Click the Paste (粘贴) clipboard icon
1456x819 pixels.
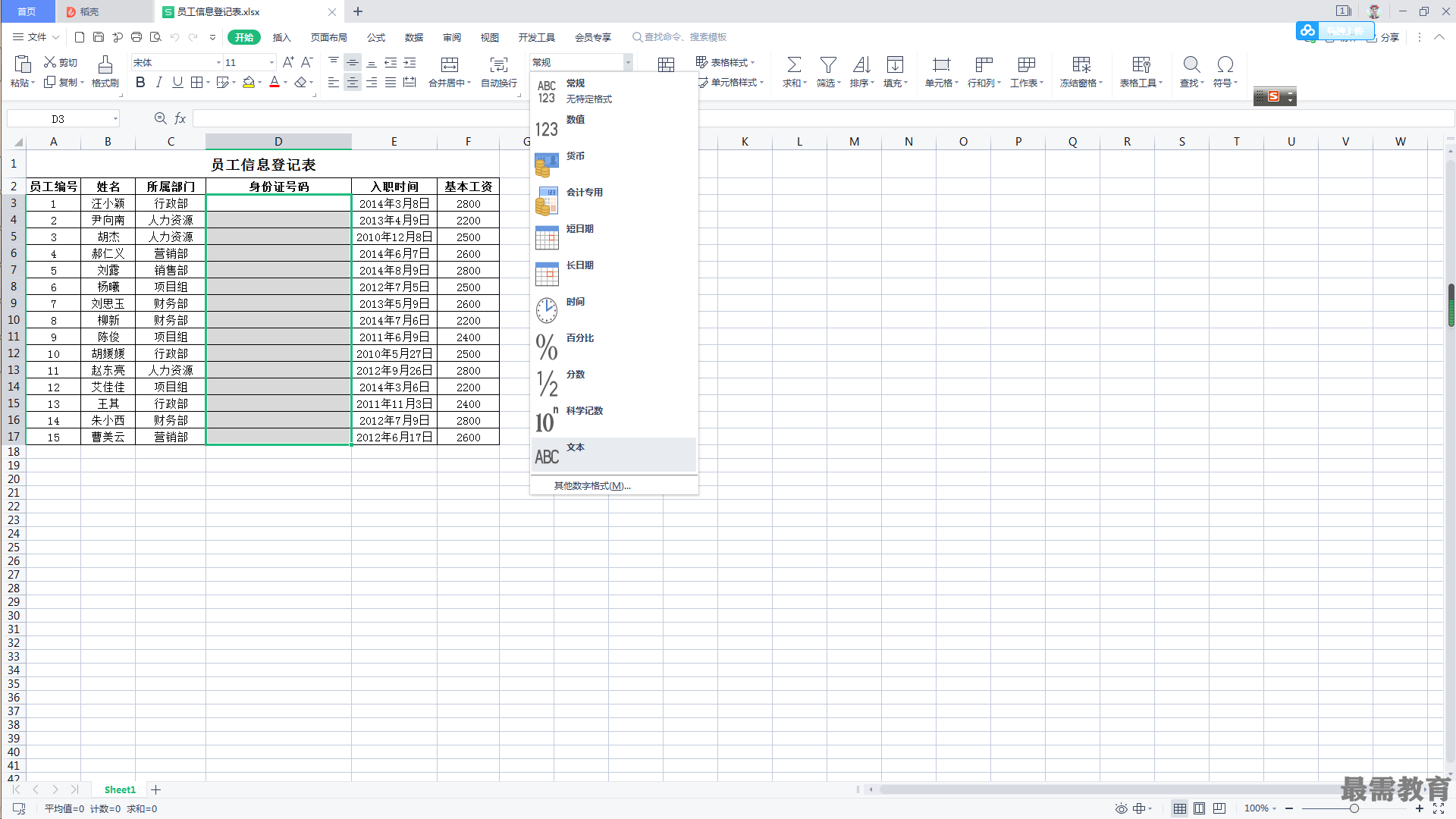(23, 64)
